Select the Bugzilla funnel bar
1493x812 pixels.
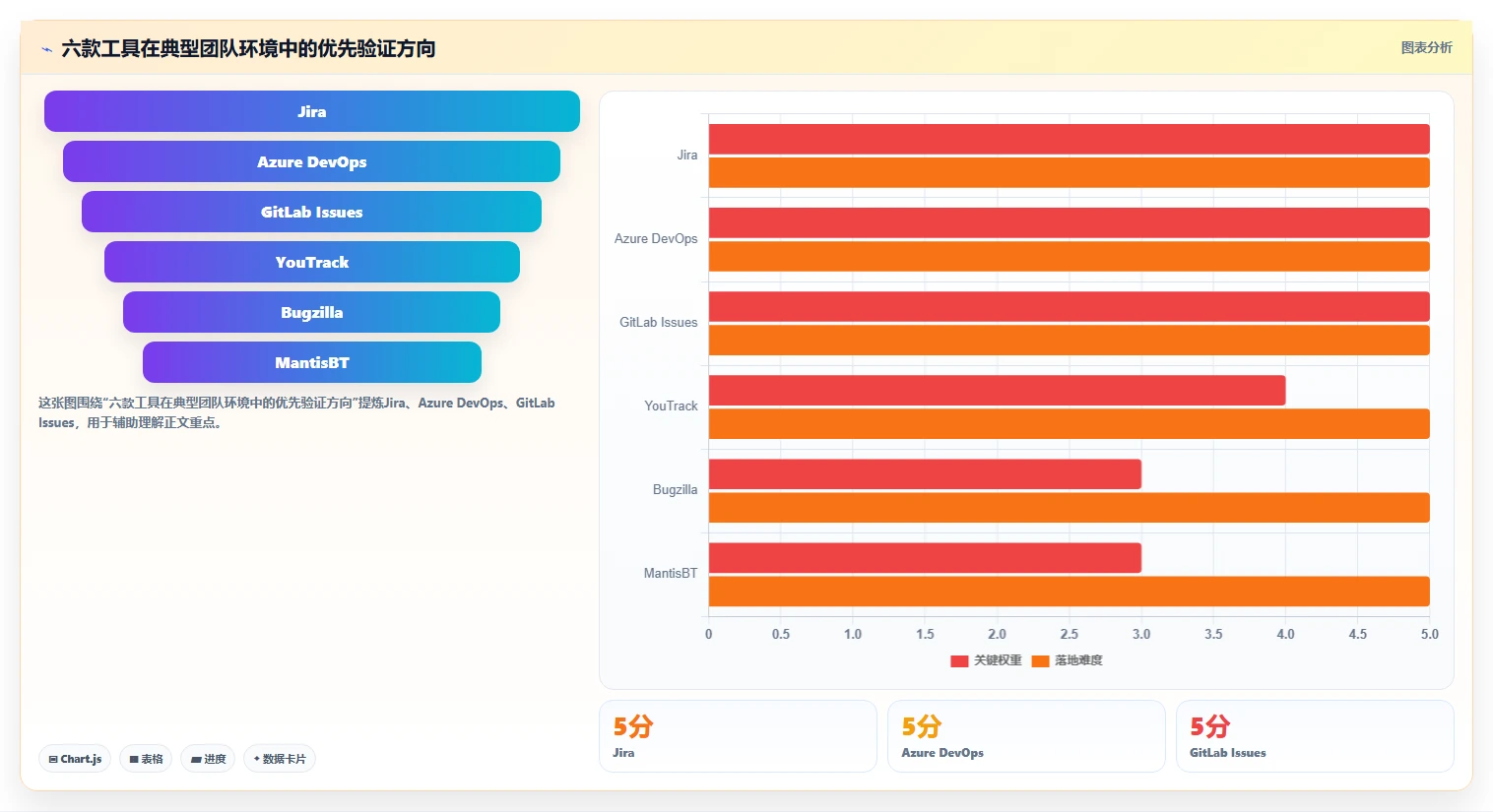click(312, 312)
